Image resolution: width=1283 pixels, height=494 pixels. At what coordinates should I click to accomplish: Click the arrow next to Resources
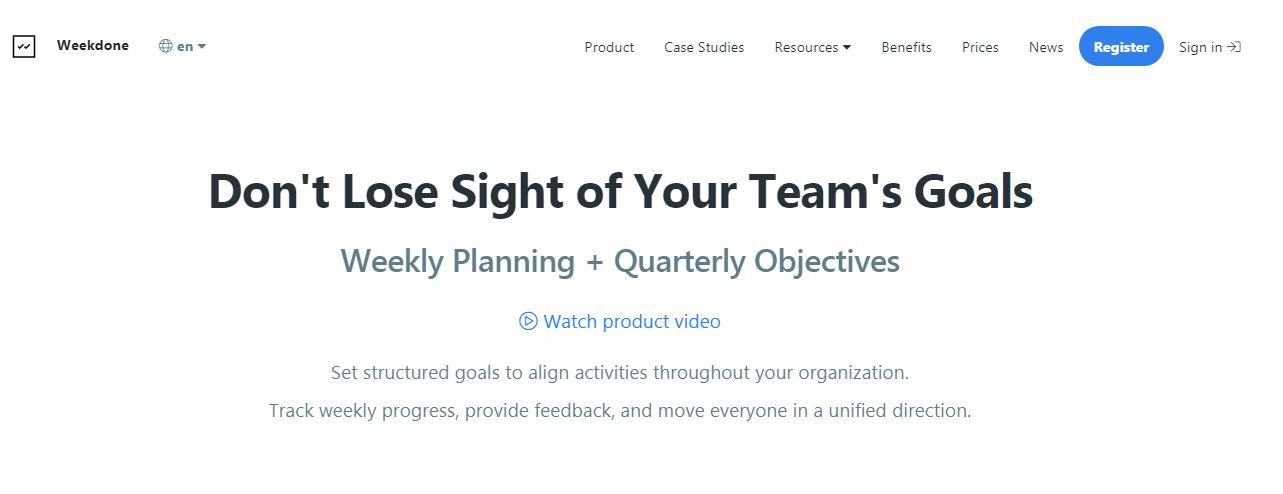(847, 47)
